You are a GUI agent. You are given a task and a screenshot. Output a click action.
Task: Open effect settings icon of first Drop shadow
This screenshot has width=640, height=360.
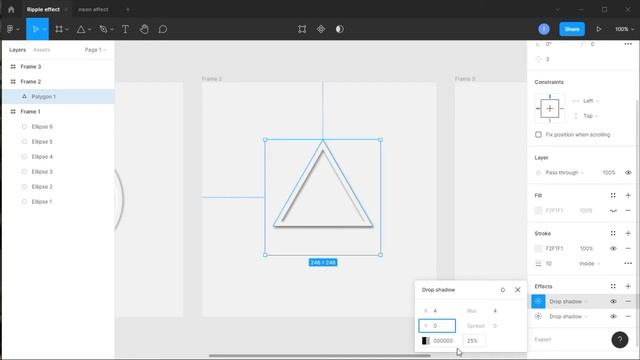[x=538, y=301]
